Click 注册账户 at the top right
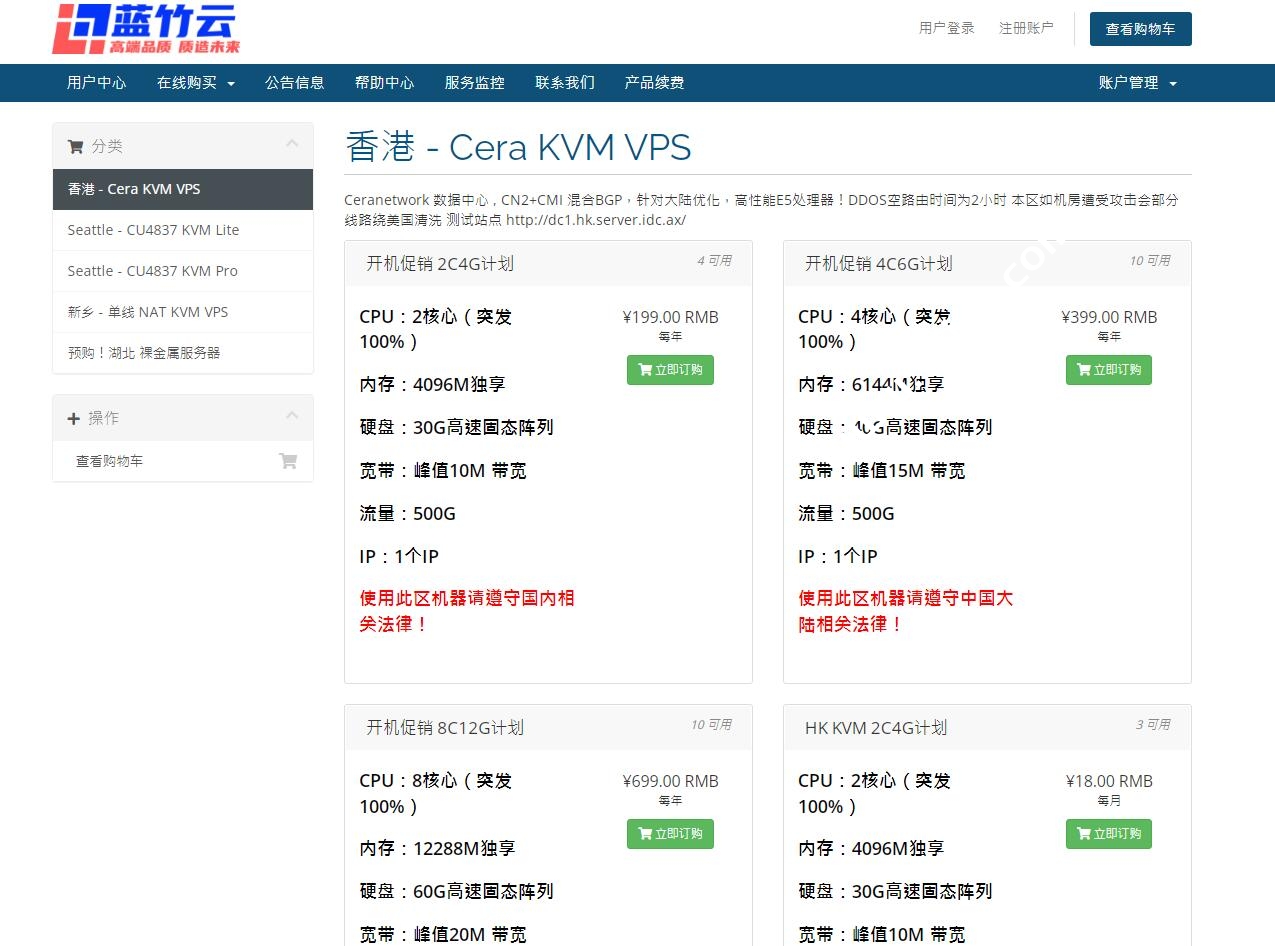Viewport: 1275px width, 946px height. [x=1026, y=29]
